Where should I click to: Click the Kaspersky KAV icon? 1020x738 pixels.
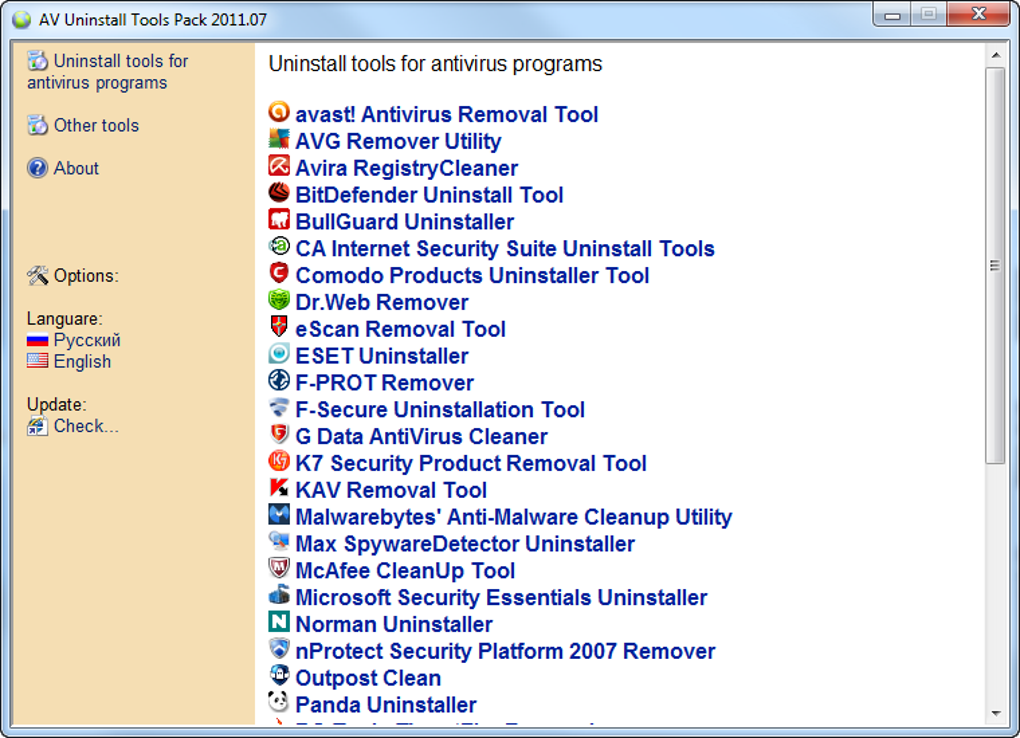pos(279,487)
